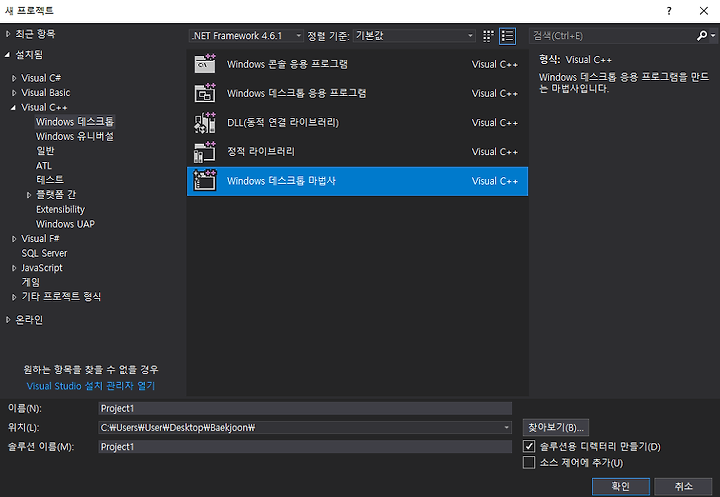
Task: Enable the create solution directory (솔루션용 디렉터리 만들기) checkbox
Action: pos(529,446)
